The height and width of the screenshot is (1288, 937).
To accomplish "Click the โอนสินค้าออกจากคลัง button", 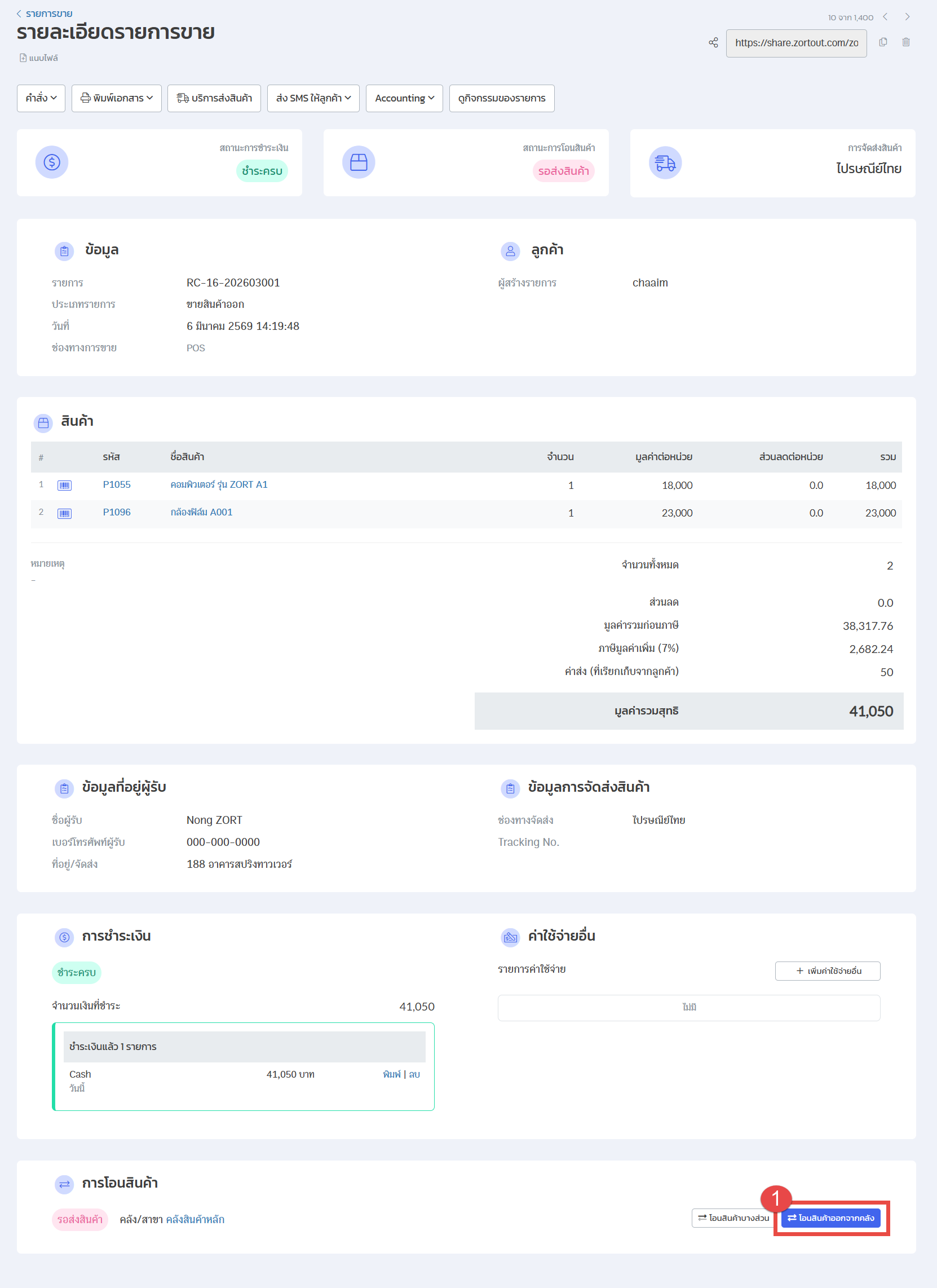I will (830, 1218).
